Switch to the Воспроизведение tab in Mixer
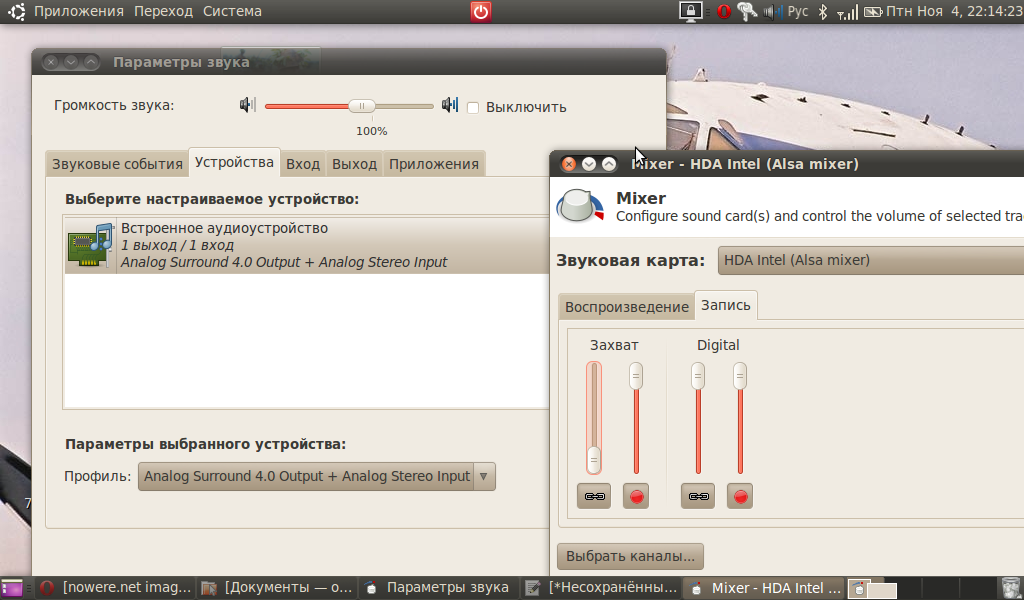The height and width of the screenshot is (600, 1024). tap(627, 307)
